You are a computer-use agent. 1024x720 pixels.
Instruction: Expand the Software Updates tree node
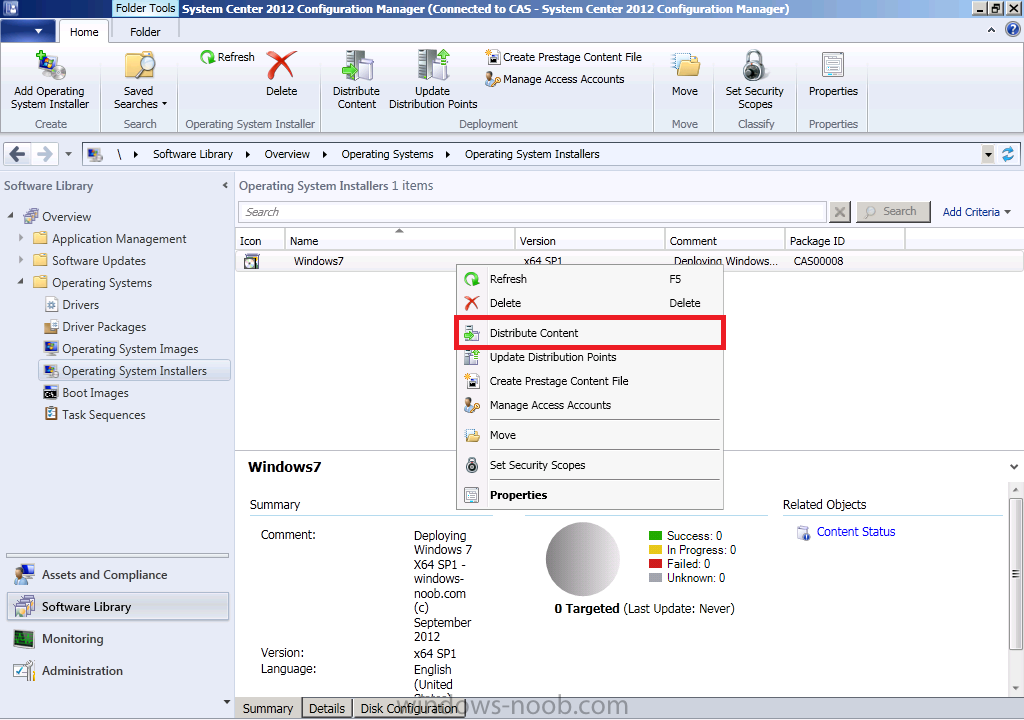21,259
